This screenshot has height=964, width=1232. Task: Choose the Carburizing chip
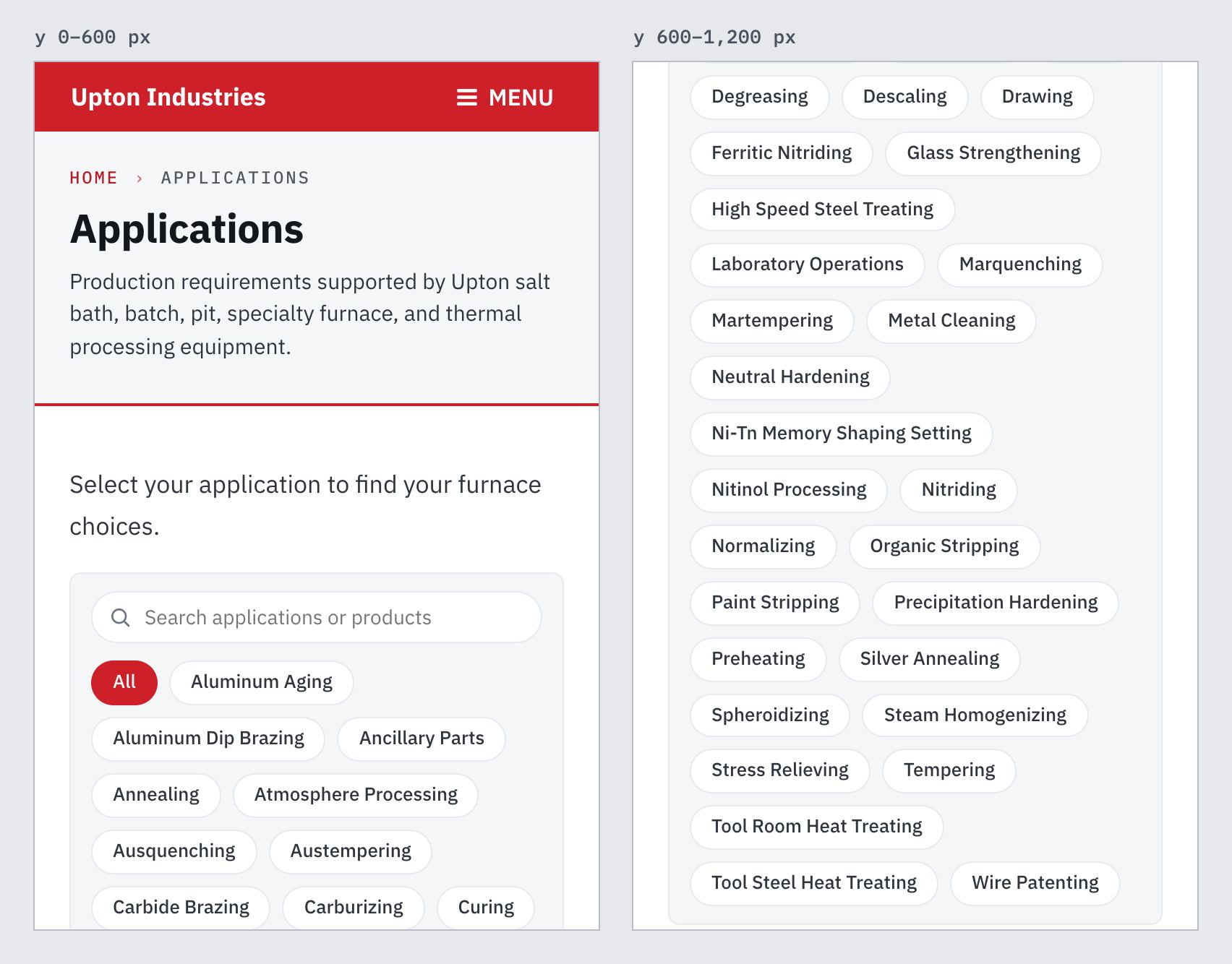pos(354,908)
